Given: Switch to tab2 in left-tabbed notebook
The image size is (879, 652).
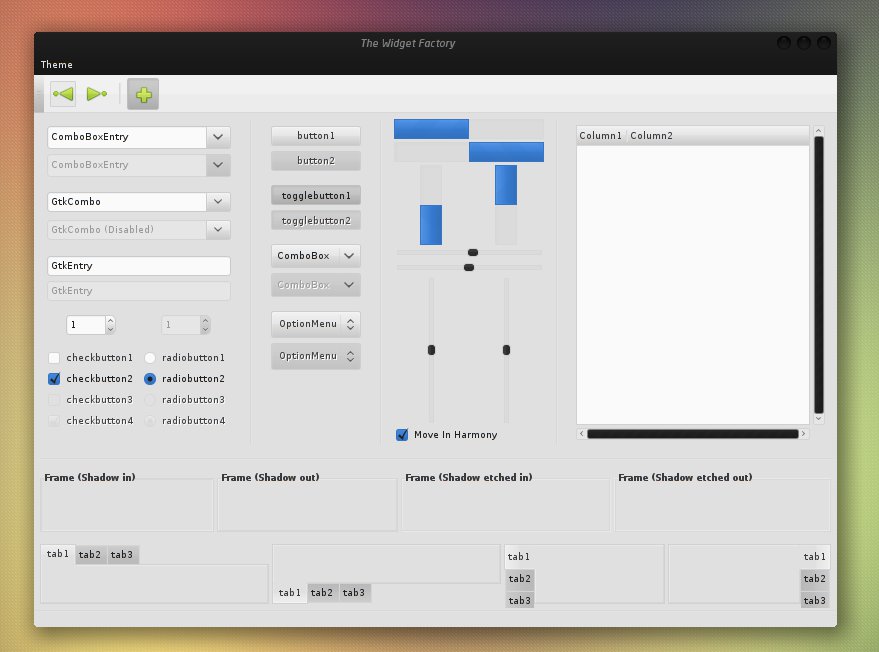Looking at the screenshot, I should click(520, 579).
